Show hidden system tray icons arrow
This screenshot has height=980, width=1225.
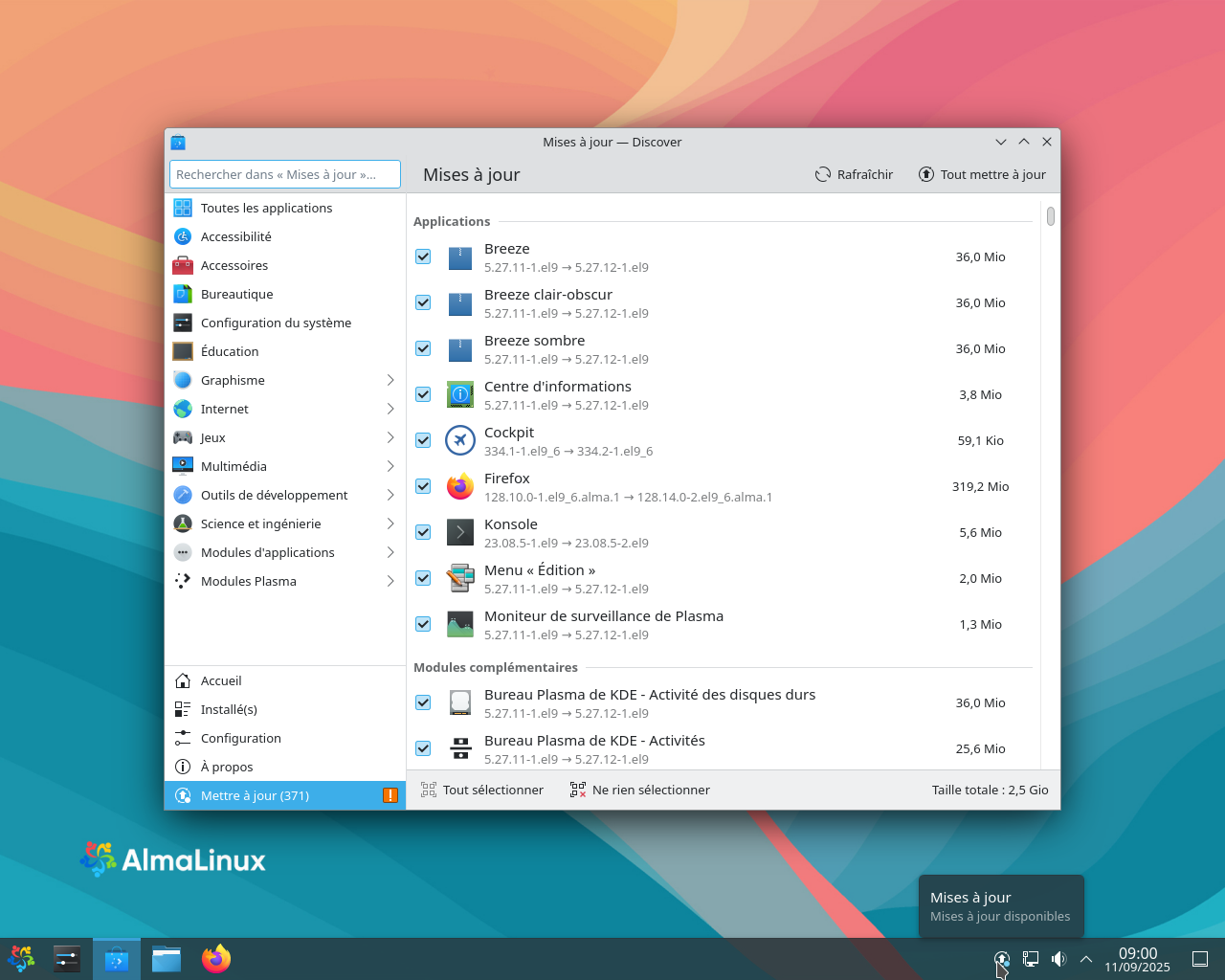pyautogui.click(x=1086, y=959)
